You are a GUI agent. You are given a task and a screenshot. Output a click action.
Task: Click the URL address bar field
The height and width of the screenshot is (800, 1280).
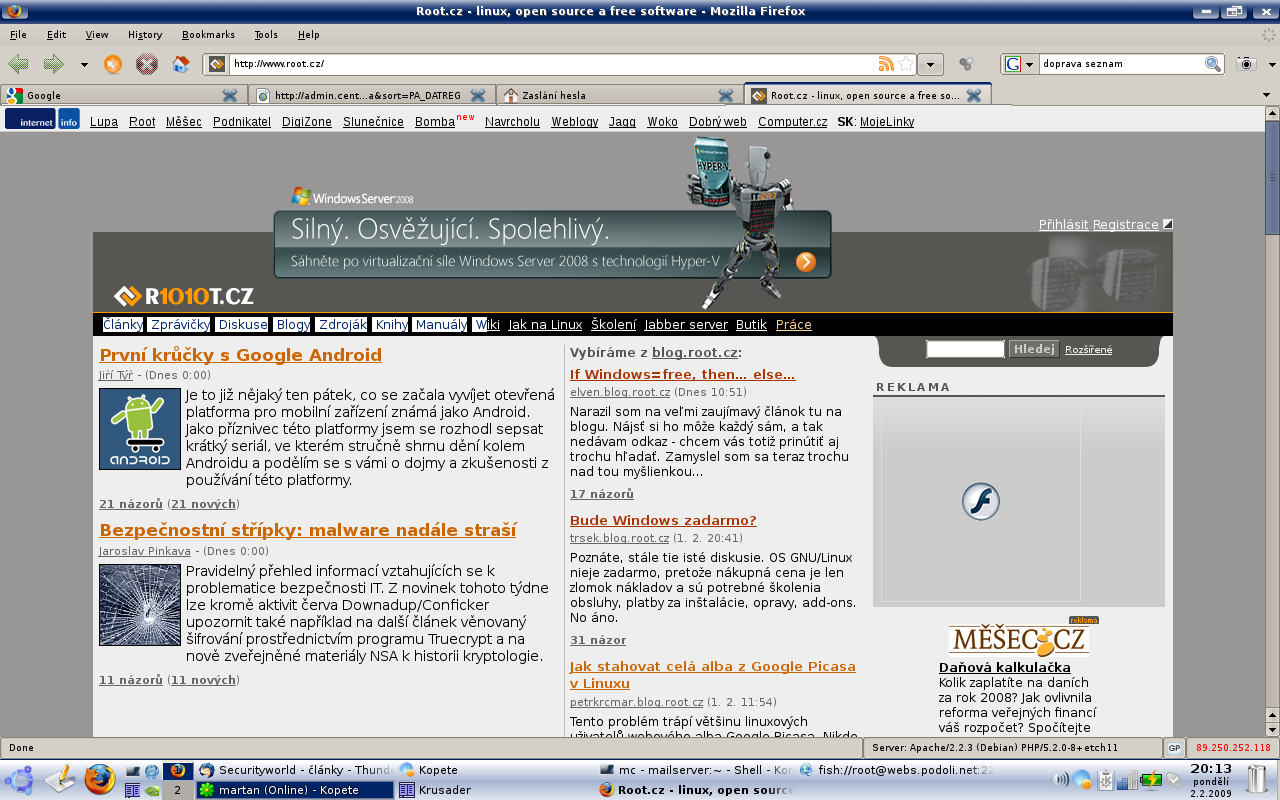551,64
